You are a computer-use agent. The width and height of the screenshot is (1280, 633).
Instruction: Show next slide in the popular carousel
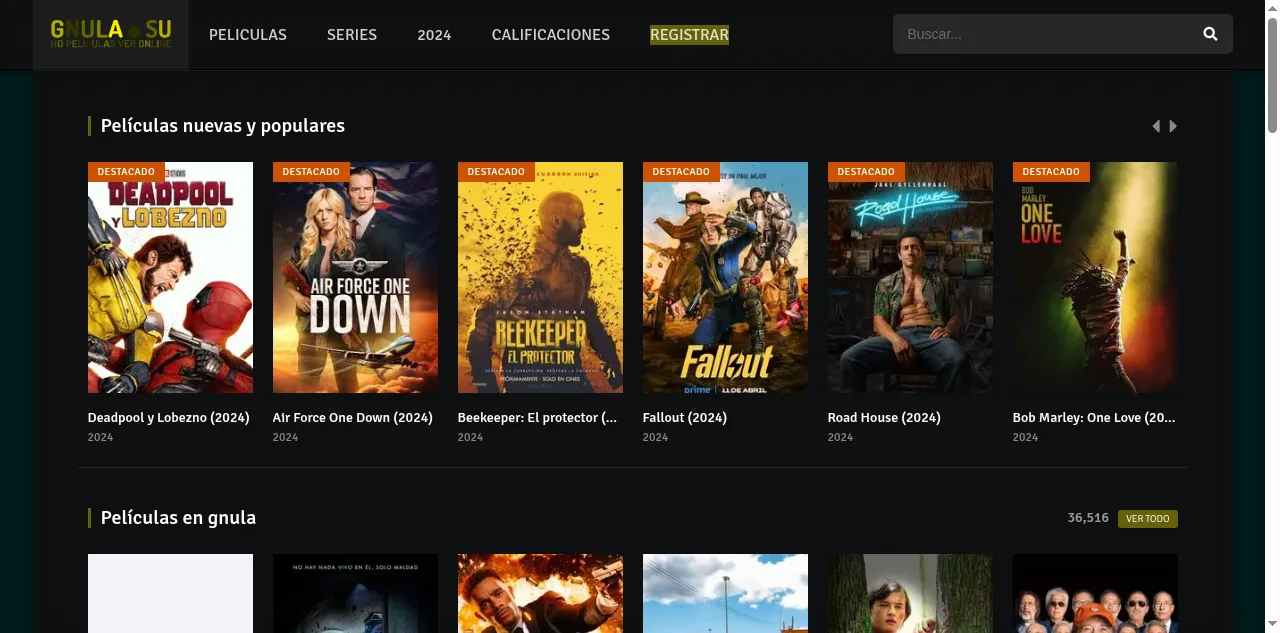(x=1173, y=126)
